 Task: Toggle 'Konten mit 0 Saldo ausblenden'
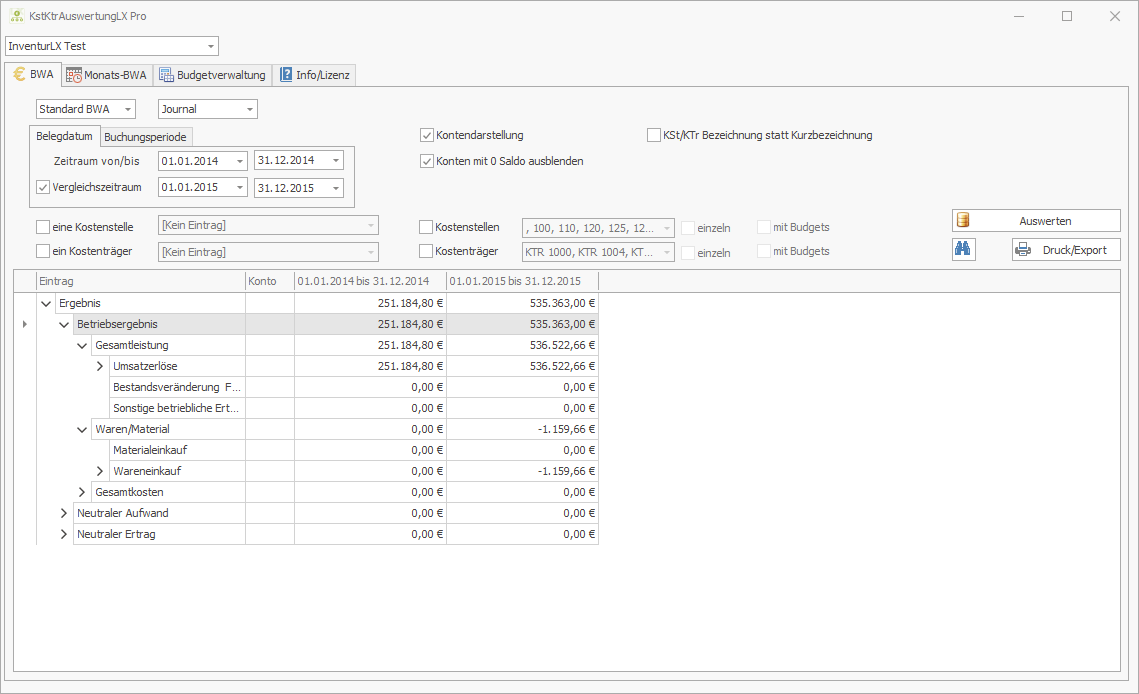pyautogui.click(x=427, y=161)
